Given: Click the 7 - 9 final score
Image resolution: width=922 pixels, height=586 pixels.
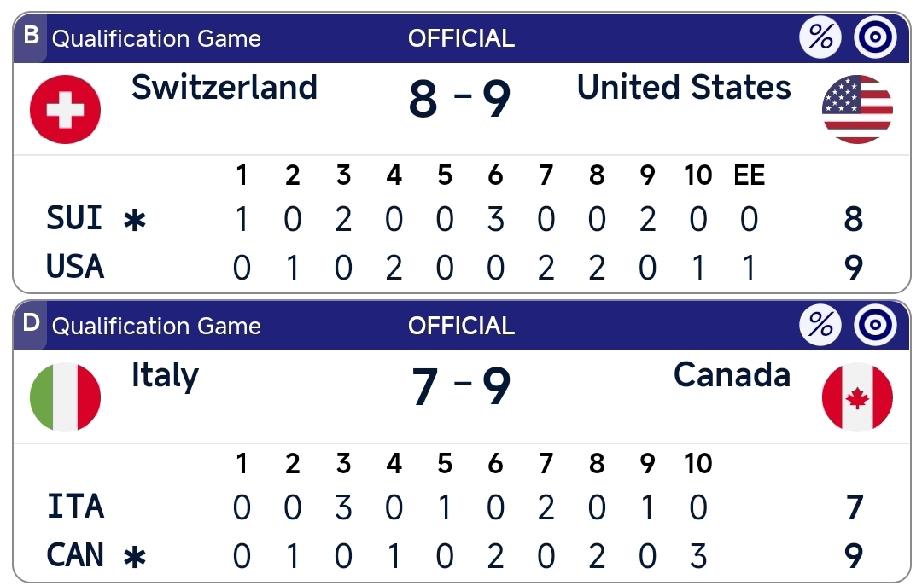Looking at the screenshot, I should tap(460, 388).
